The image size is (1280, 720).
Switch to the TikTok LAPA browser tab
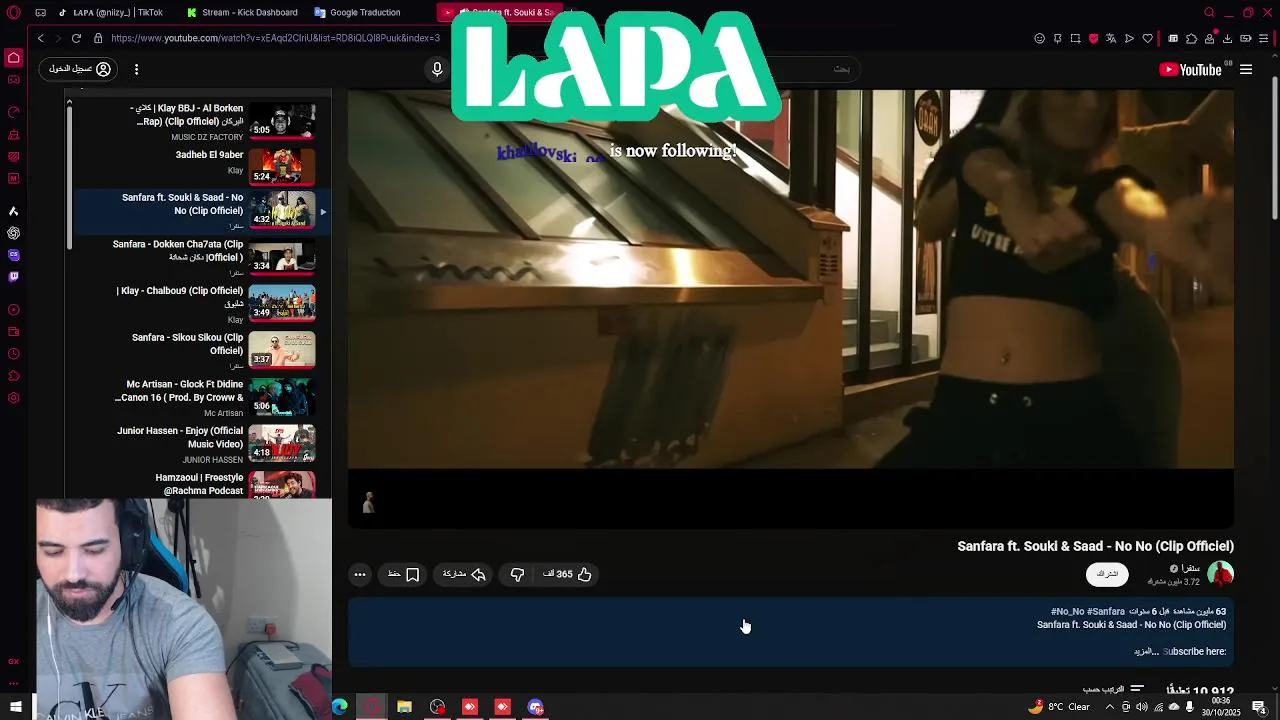tap(112, 12)
